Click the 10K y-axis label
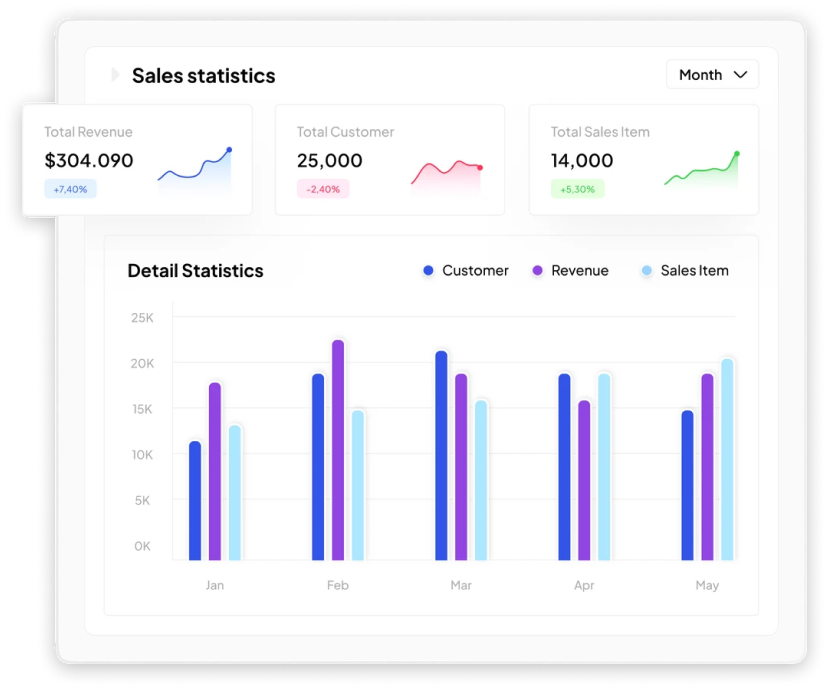 pos(142,455)
